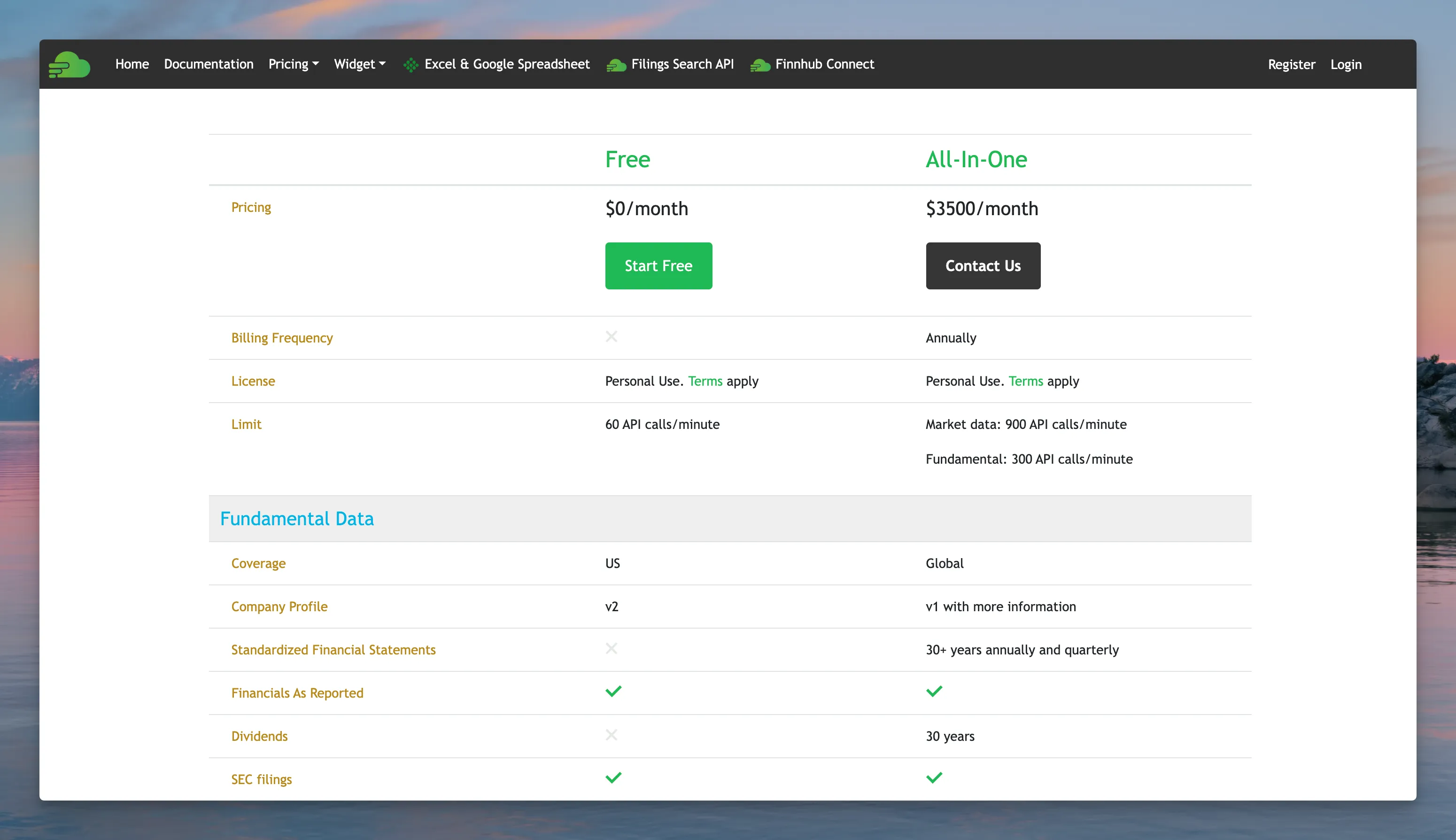Screen dimensions: 1456x840
Task: Click the 60 API calls/minute text
Action: [662, 425]
